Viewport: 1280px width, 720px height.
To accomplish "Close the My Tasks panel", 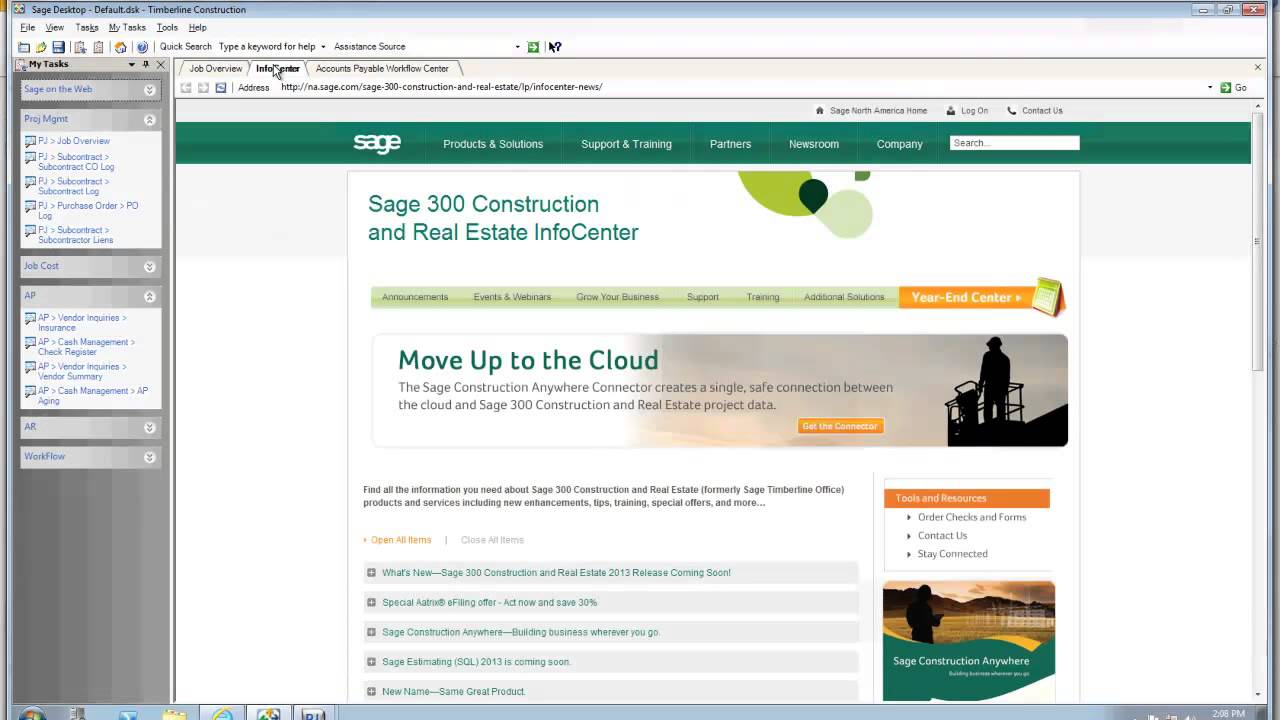I will 160,64.
